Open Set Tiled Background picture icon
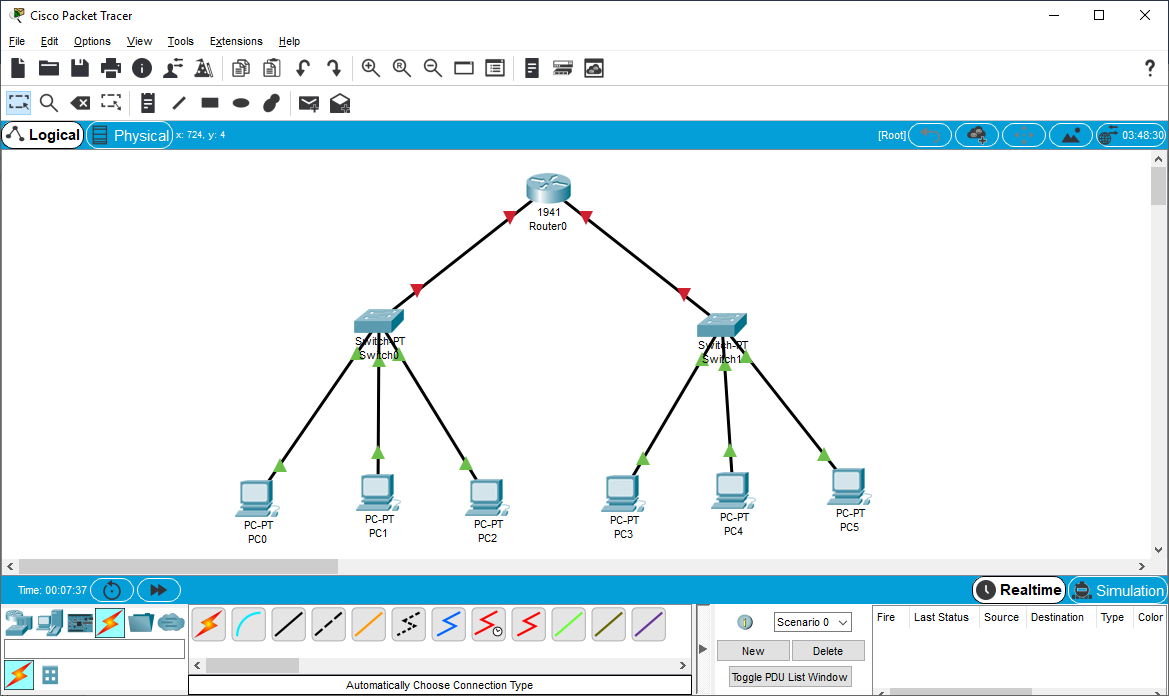This screenshot has height=696, width=1169. (1071, 135)
